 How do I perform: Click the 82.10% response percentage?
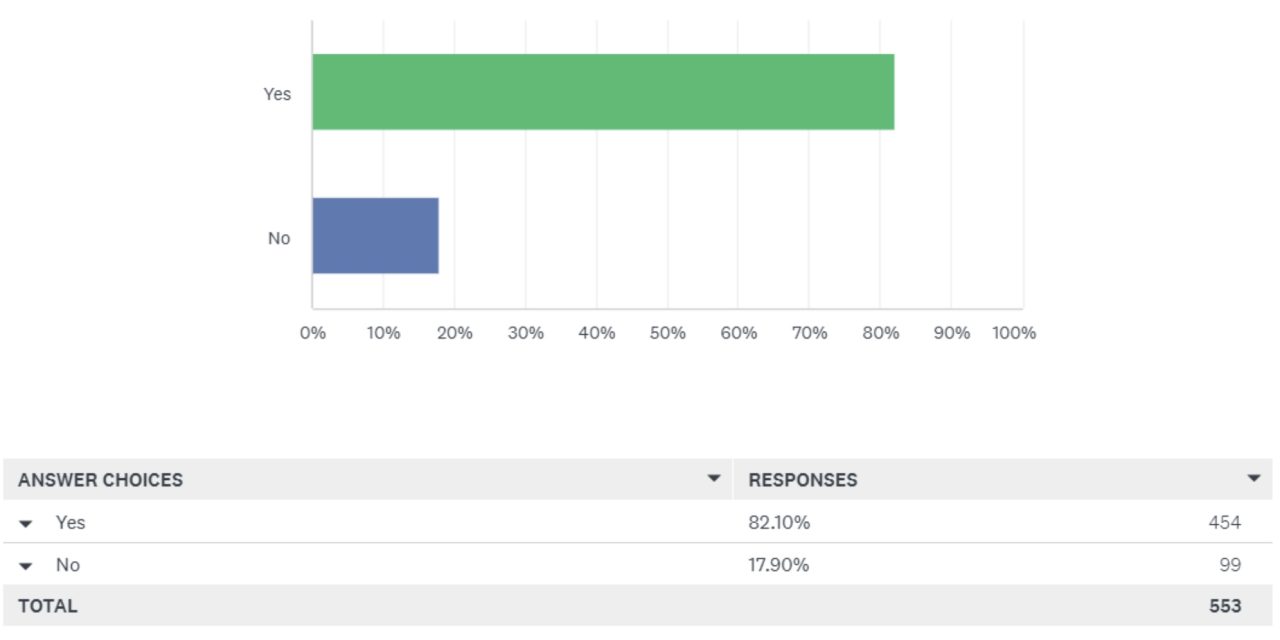click(779, 522)
